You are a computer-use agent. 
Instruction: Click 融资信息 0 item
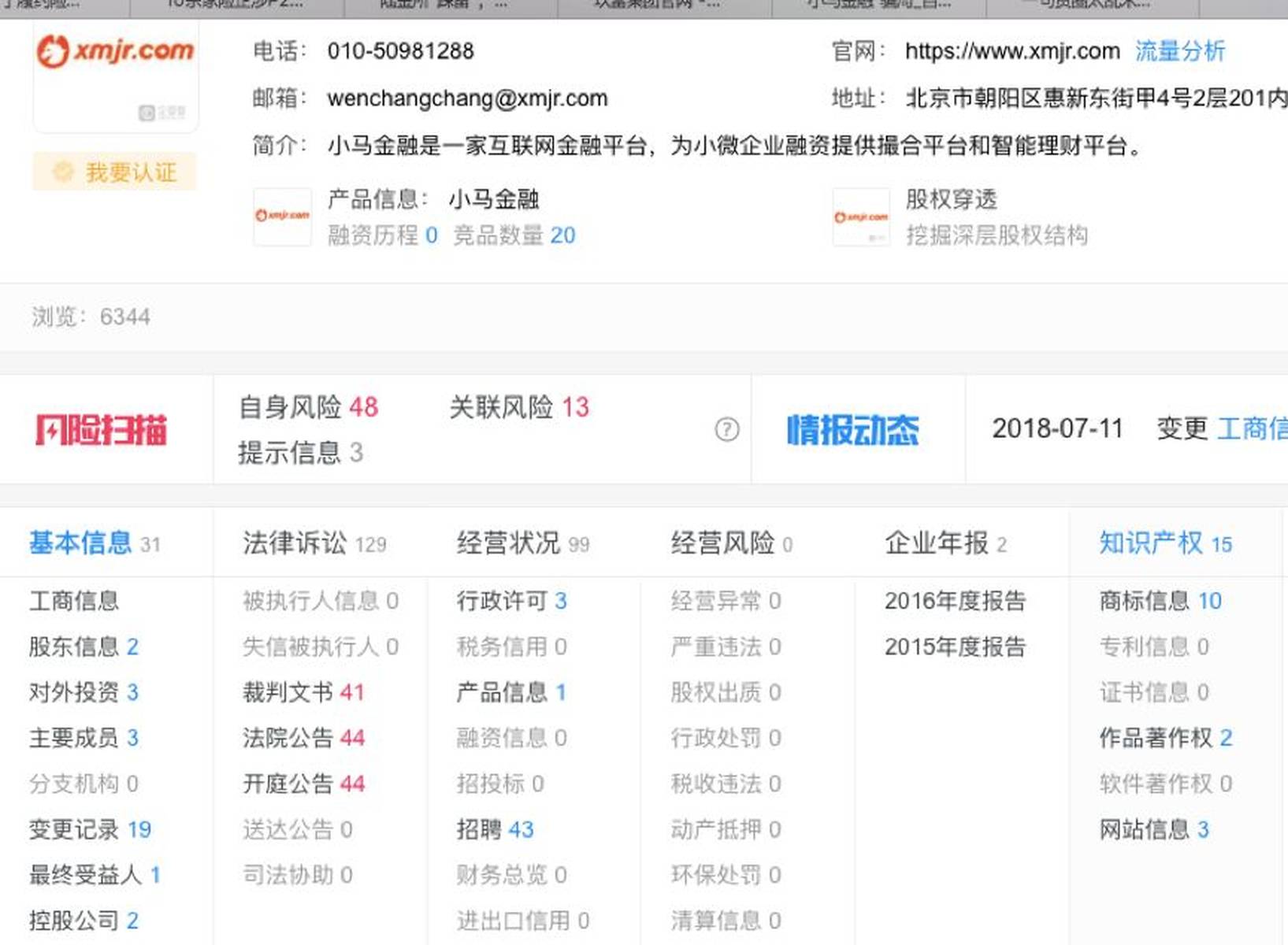pyautogui.click(x=512, y=738)
